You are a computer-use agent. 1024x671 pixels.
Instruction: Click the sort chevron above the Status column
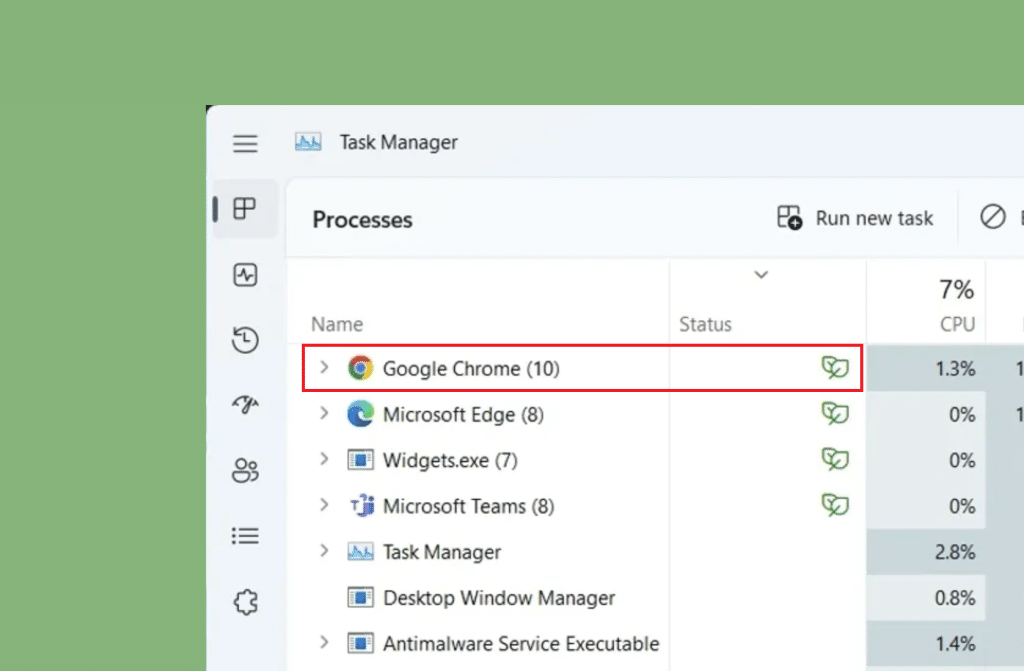tap(762, 274)
